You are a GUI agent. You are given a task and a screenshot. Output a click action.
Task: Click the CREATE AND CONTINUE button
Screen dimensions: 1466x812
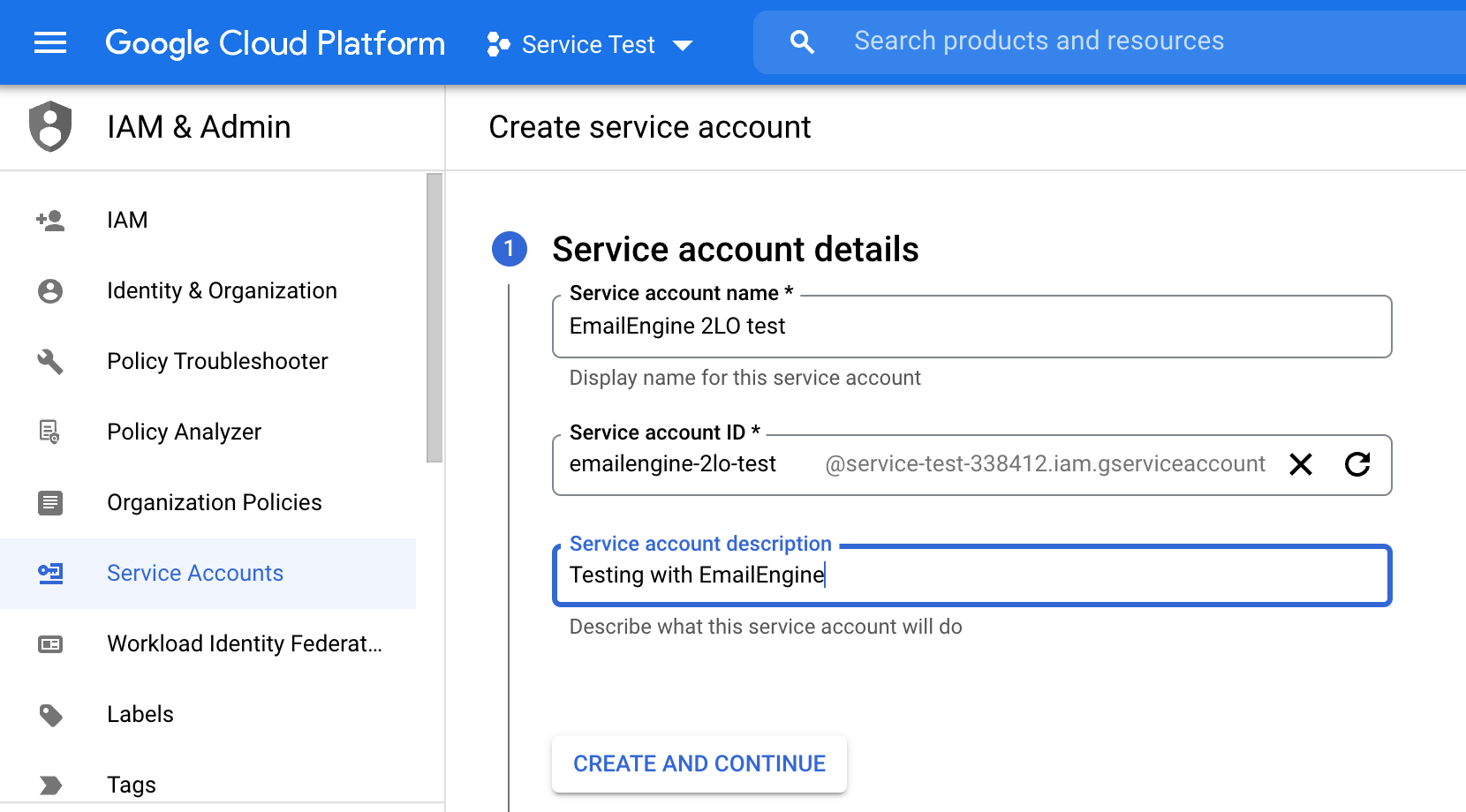699,763
